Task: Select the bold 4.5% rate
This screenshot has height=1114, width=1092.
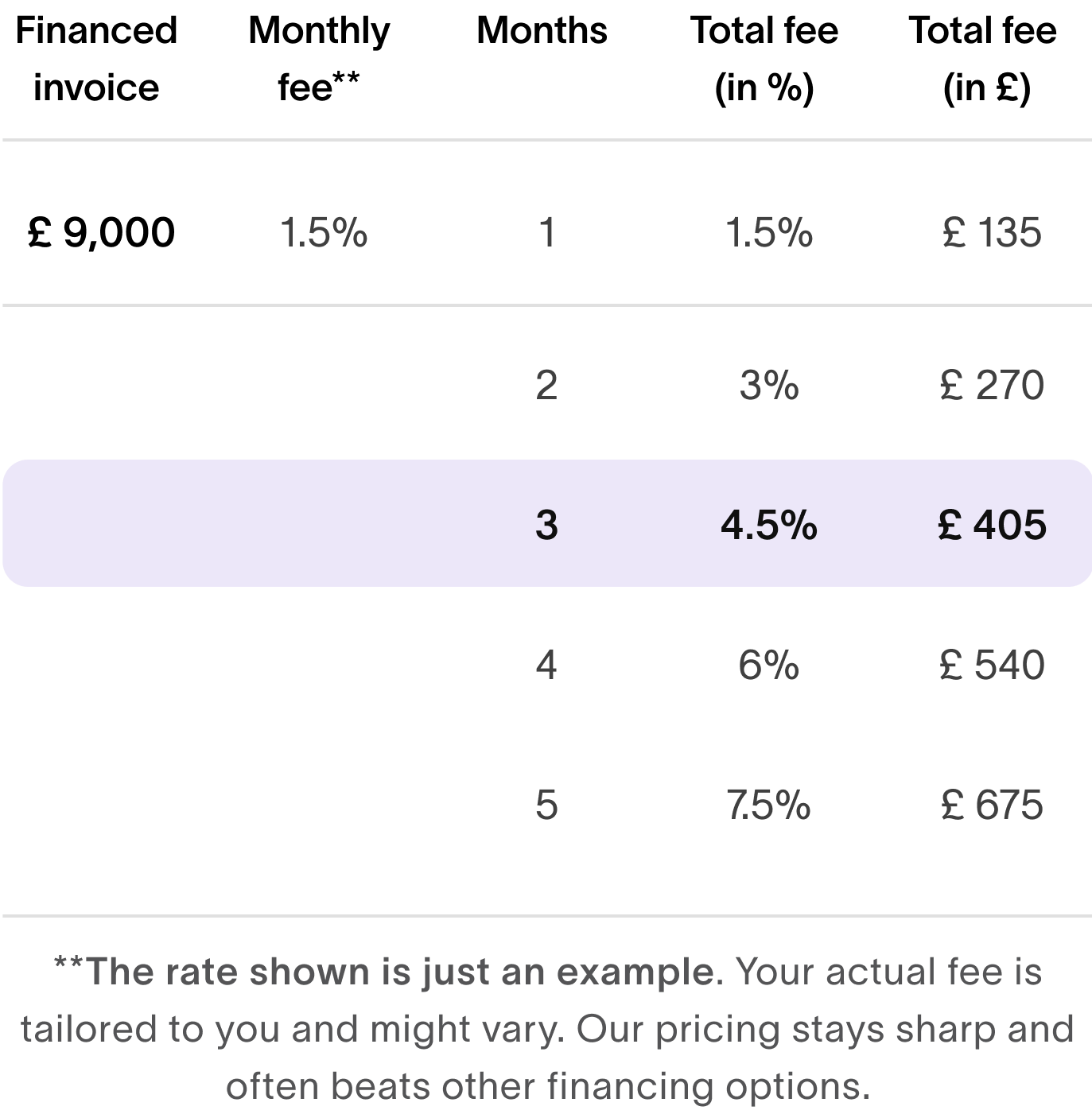Action: (768, 525)
